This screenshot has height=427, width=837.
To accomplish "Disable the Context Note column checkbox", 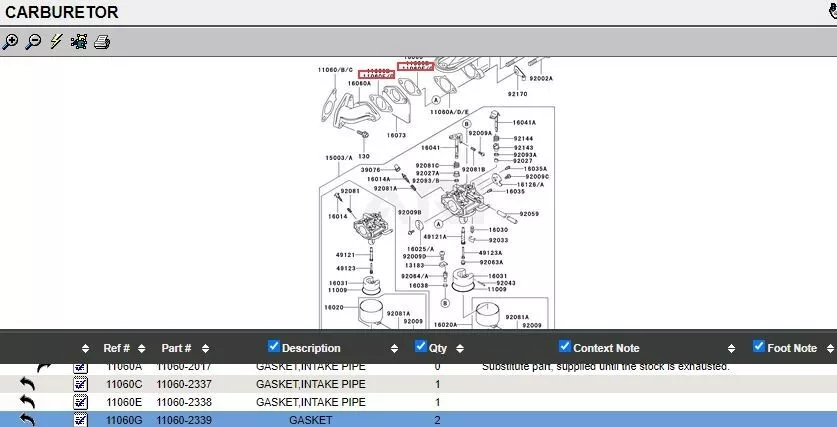I will (565, 347).
